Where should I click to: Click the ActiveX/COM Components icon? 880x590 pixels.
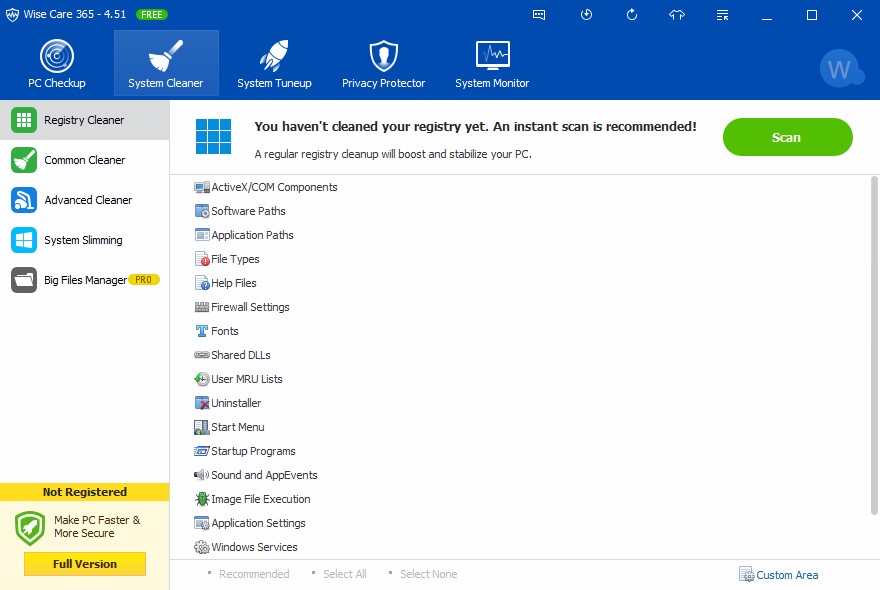pos(201,187)
